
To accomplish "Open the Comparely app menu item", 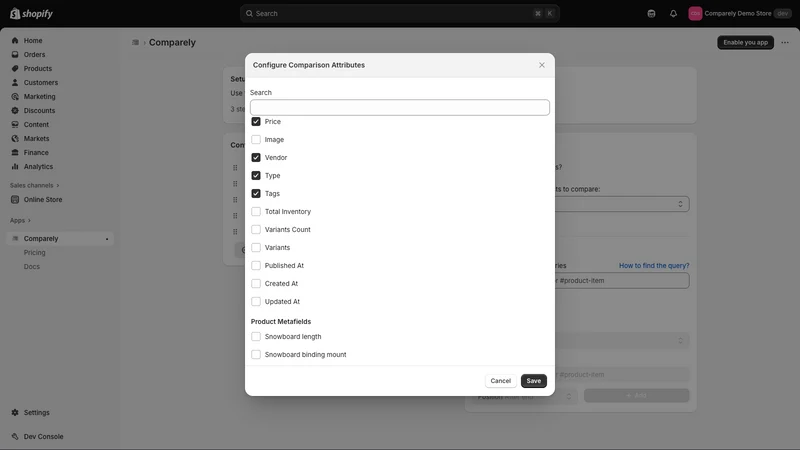I will [x=60, y=239].
